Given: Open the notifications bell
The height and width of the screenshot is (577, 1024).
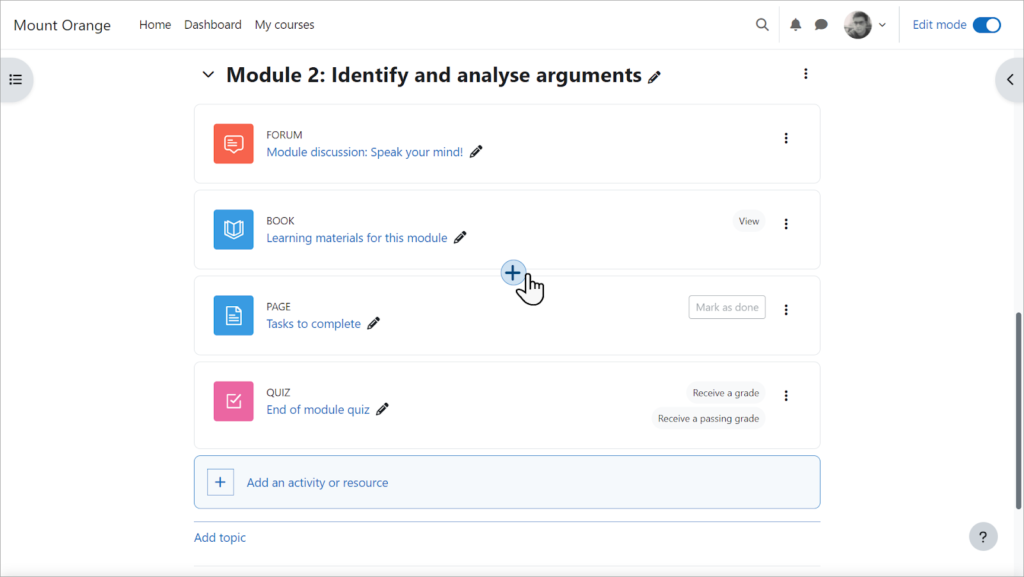Looking at the screenshot, I should [796, 25].
